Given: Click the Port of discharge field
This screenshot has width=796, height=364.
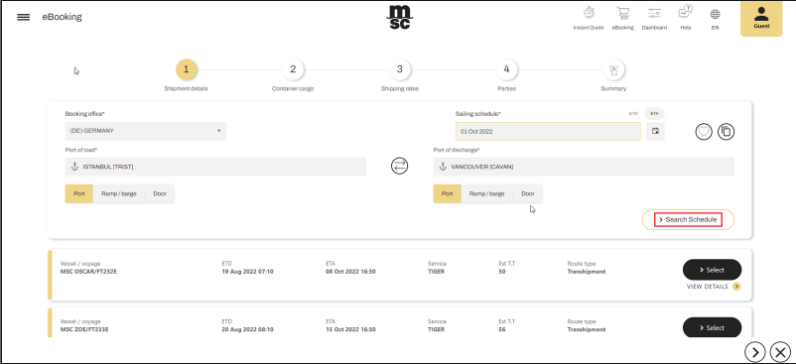Looking at the screenshot, I should click(583, 167).
